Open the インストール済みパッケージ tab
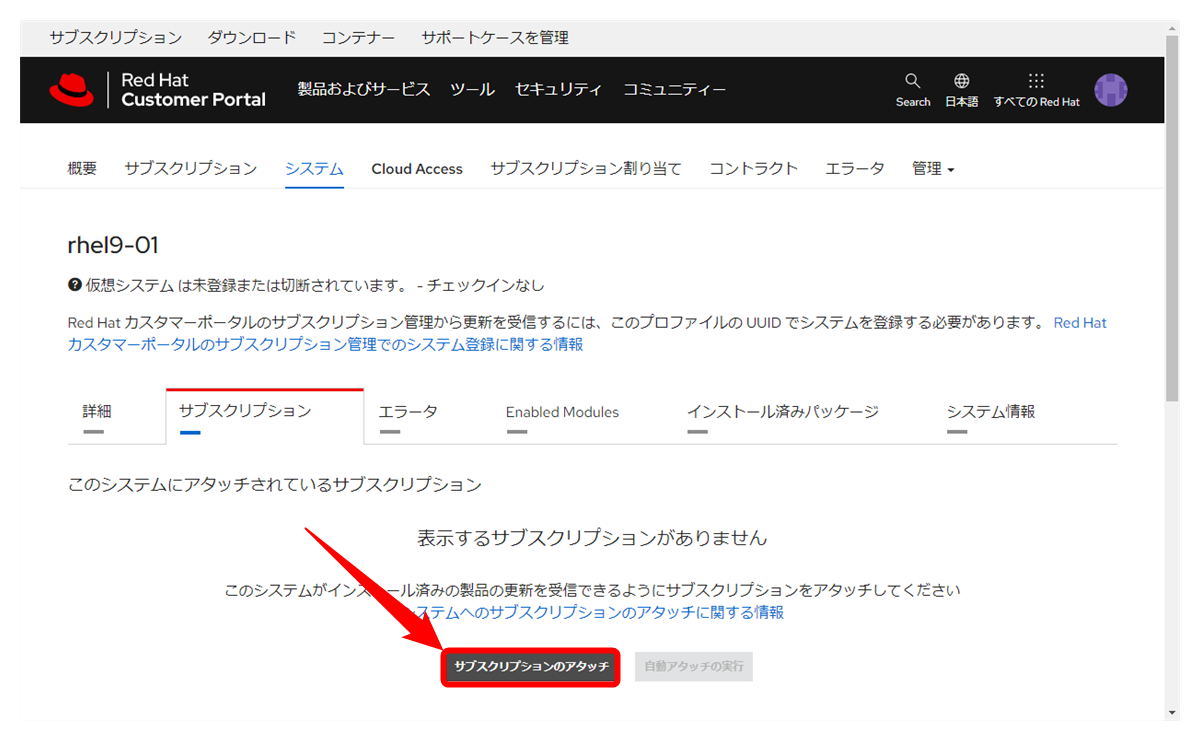 coord(782,412)
